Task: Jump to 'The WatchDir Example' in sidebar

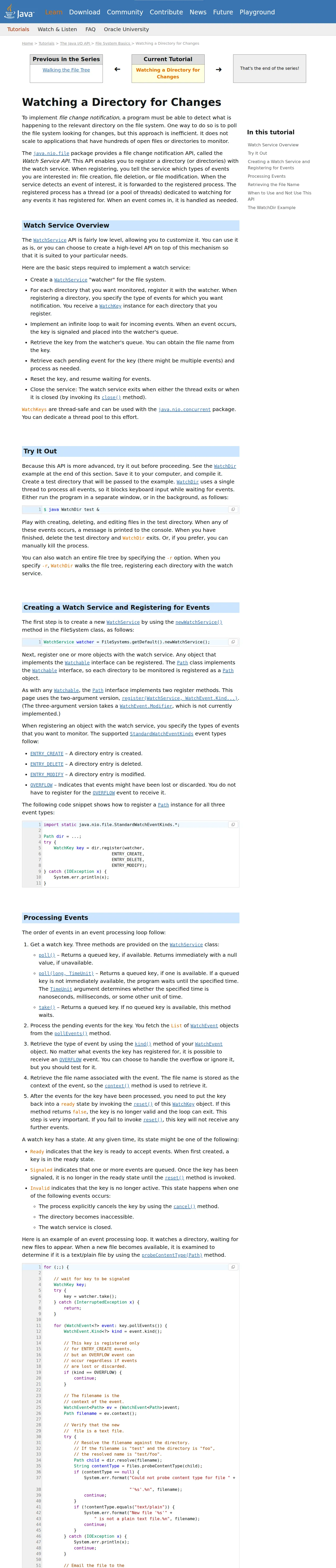Action: coord(271,207)
